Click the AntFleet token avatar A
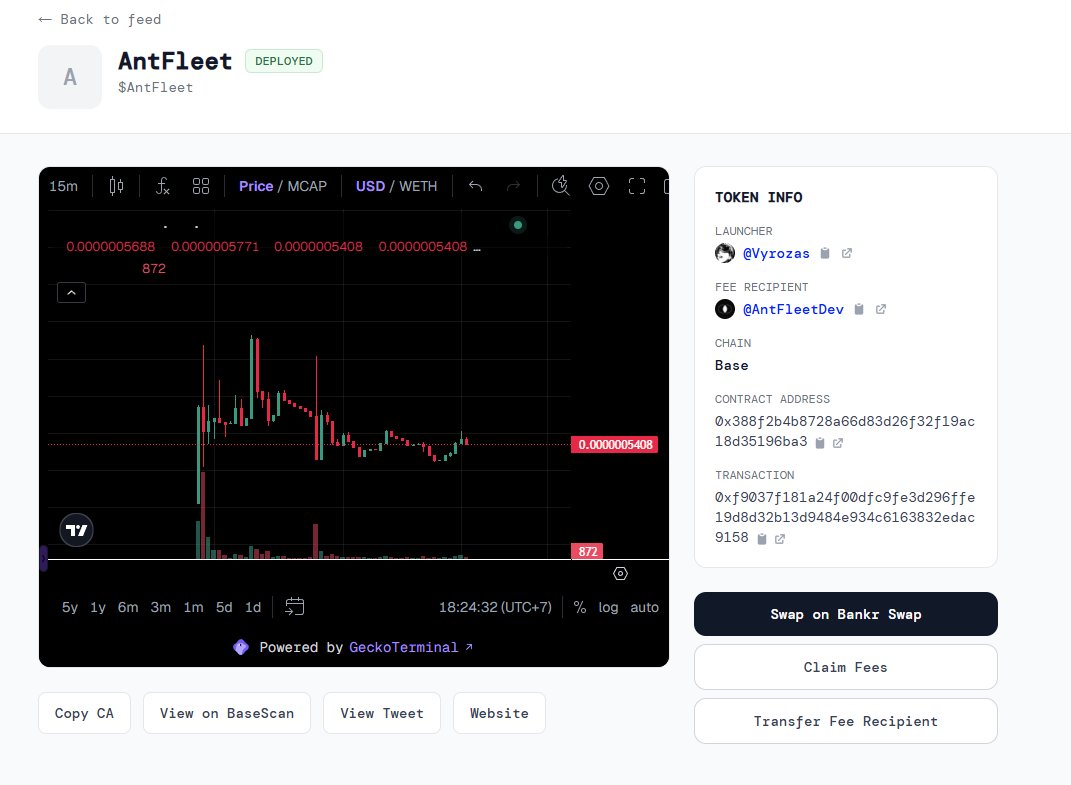Viewport: 1071px width, 785px height. pyautogui.click(x=70, y=77)
